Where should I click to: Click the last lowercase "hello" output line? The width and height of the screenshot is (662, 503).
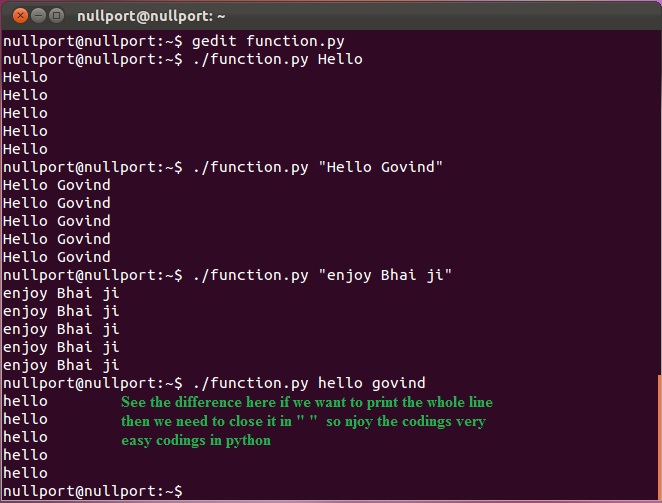(x=25, y=473)
